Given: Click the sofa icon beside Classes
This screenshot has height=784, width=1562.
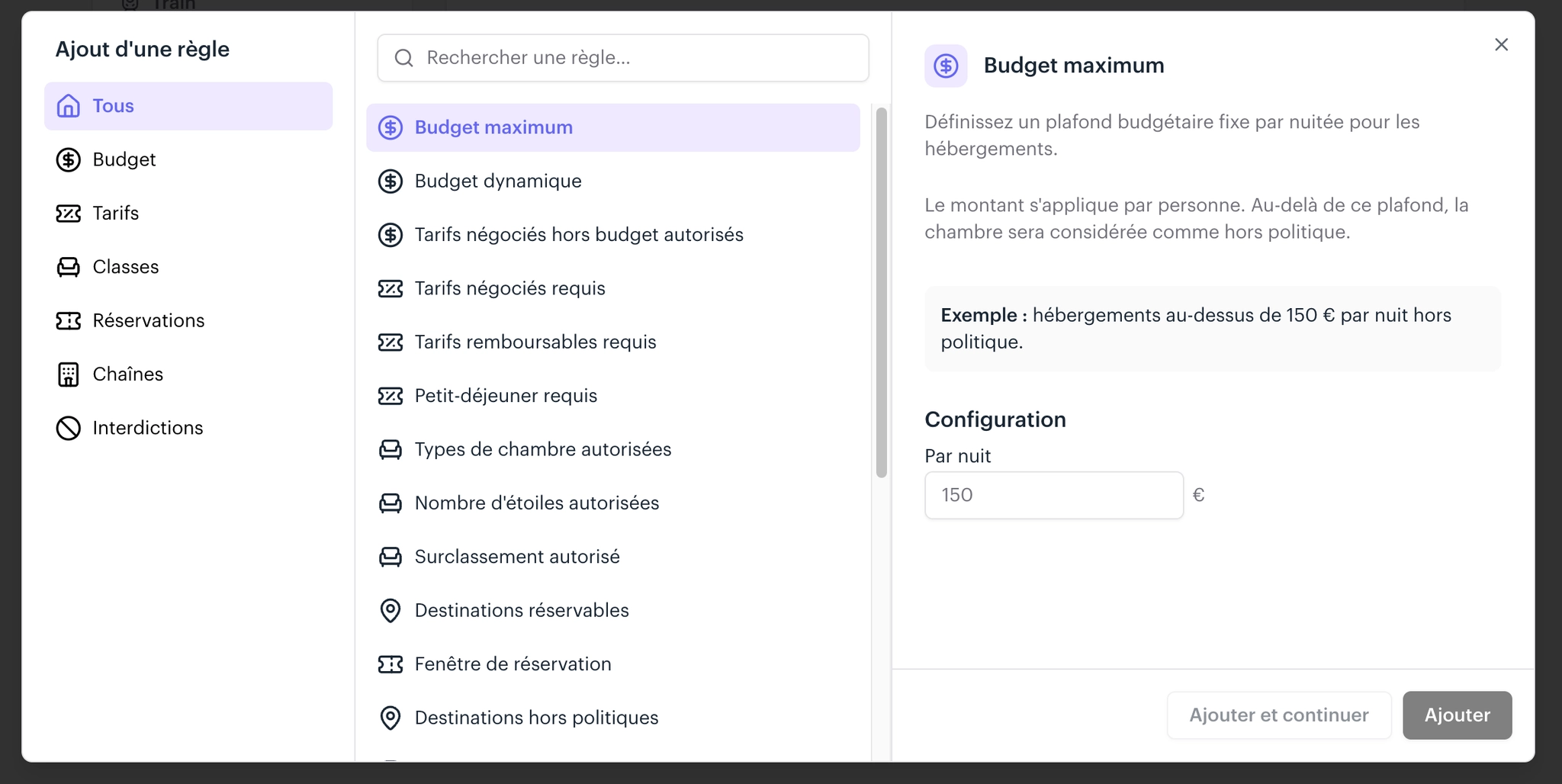Looking at the screenshot, I should [x=69, y=267].
